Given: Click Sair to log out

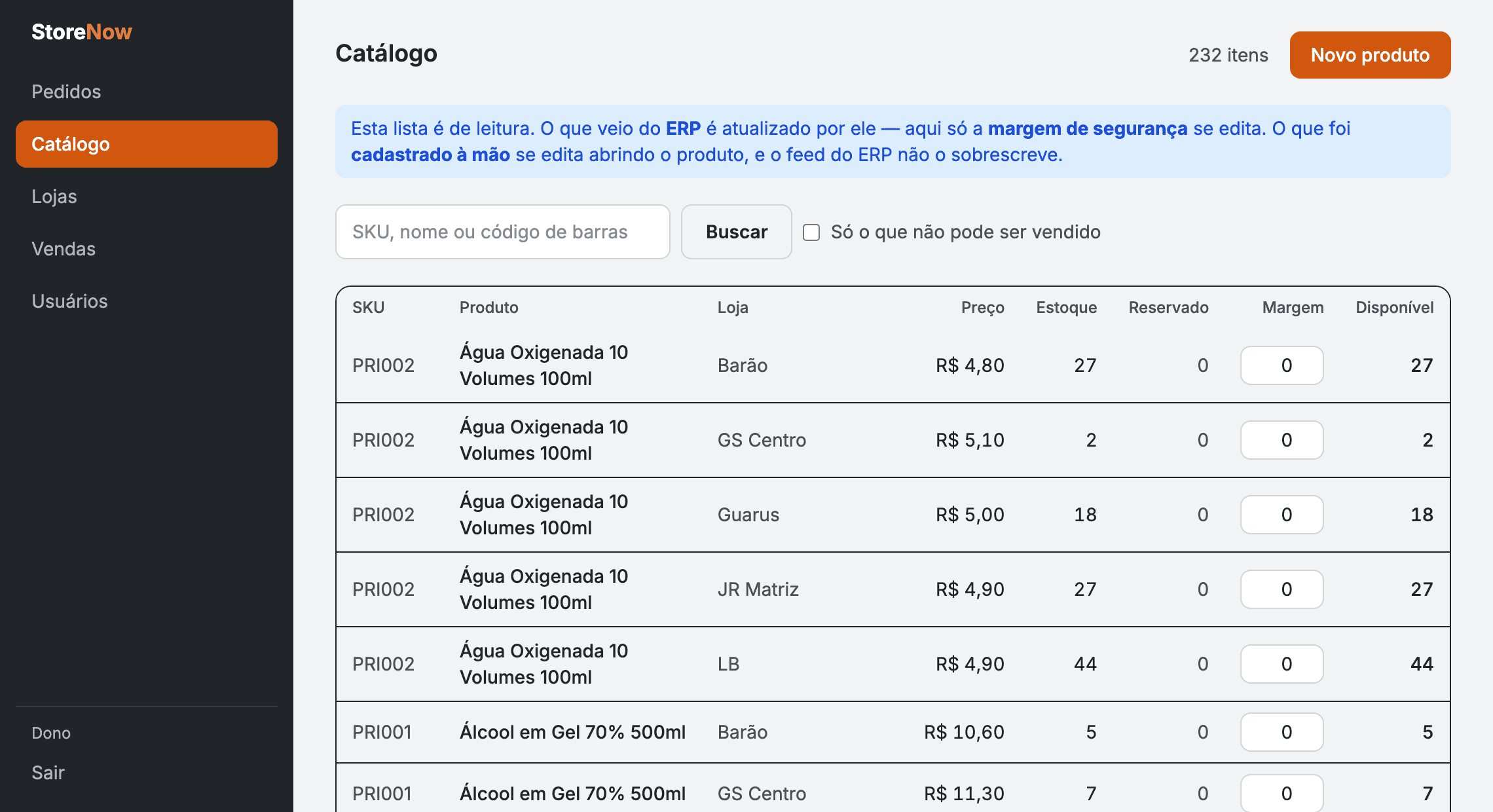Looking at the screenshot, I should point(48,773).
